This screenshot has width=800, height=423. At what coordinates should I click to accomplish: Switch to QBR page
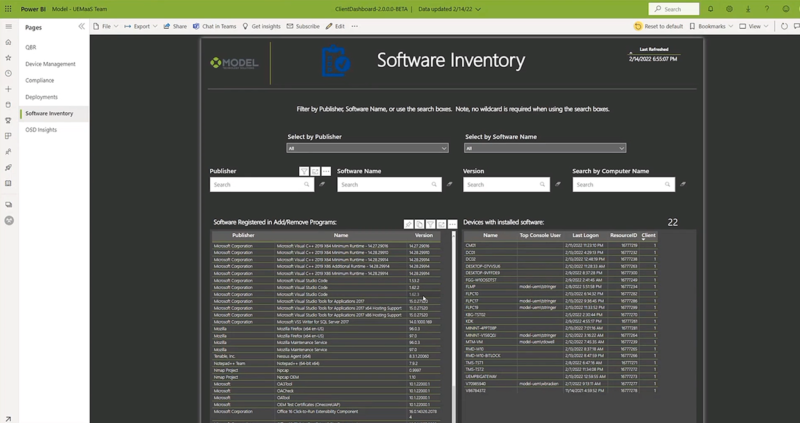tap(31, 47)
